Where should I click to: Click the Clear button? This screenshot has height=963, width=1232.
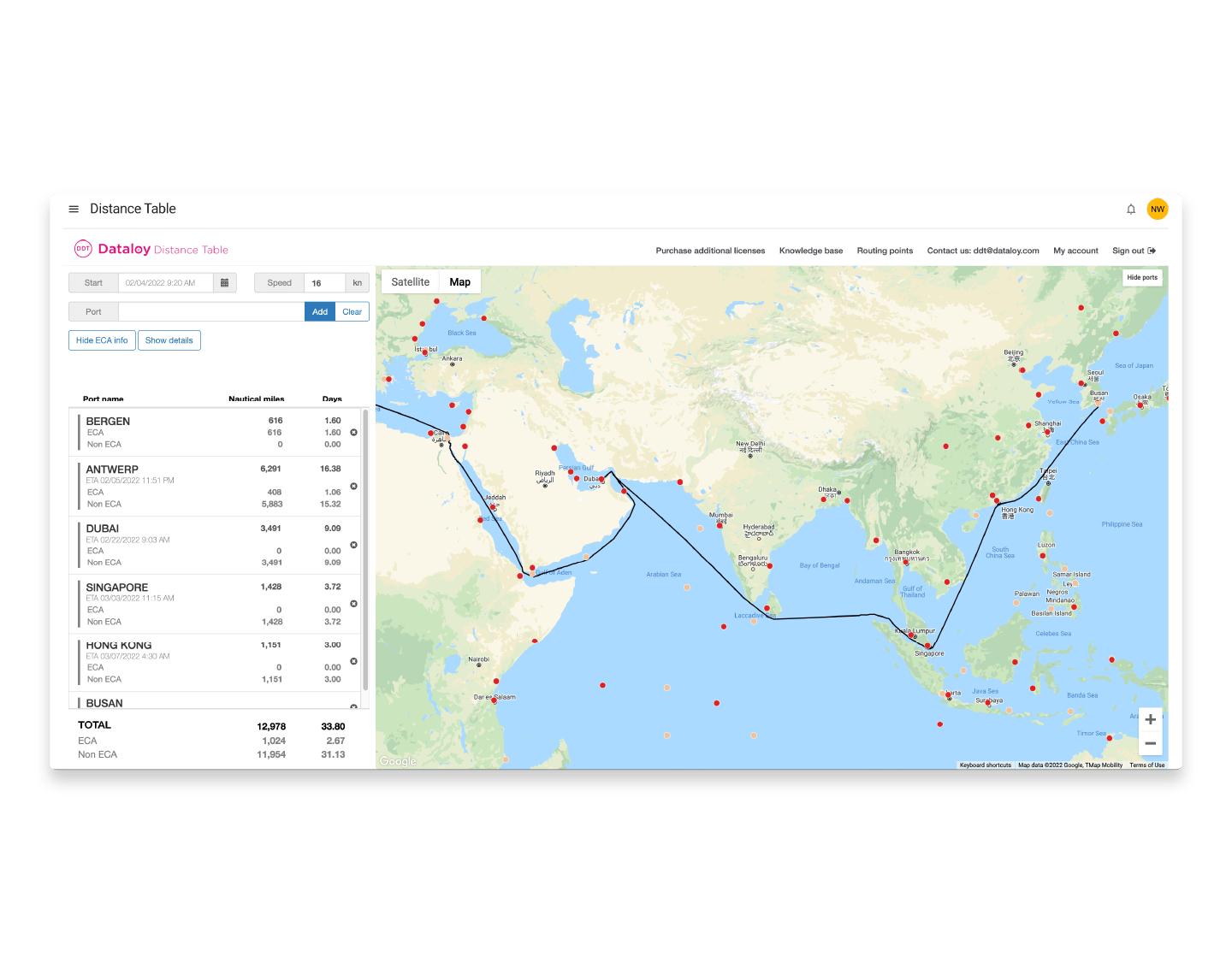click(352, 312)
